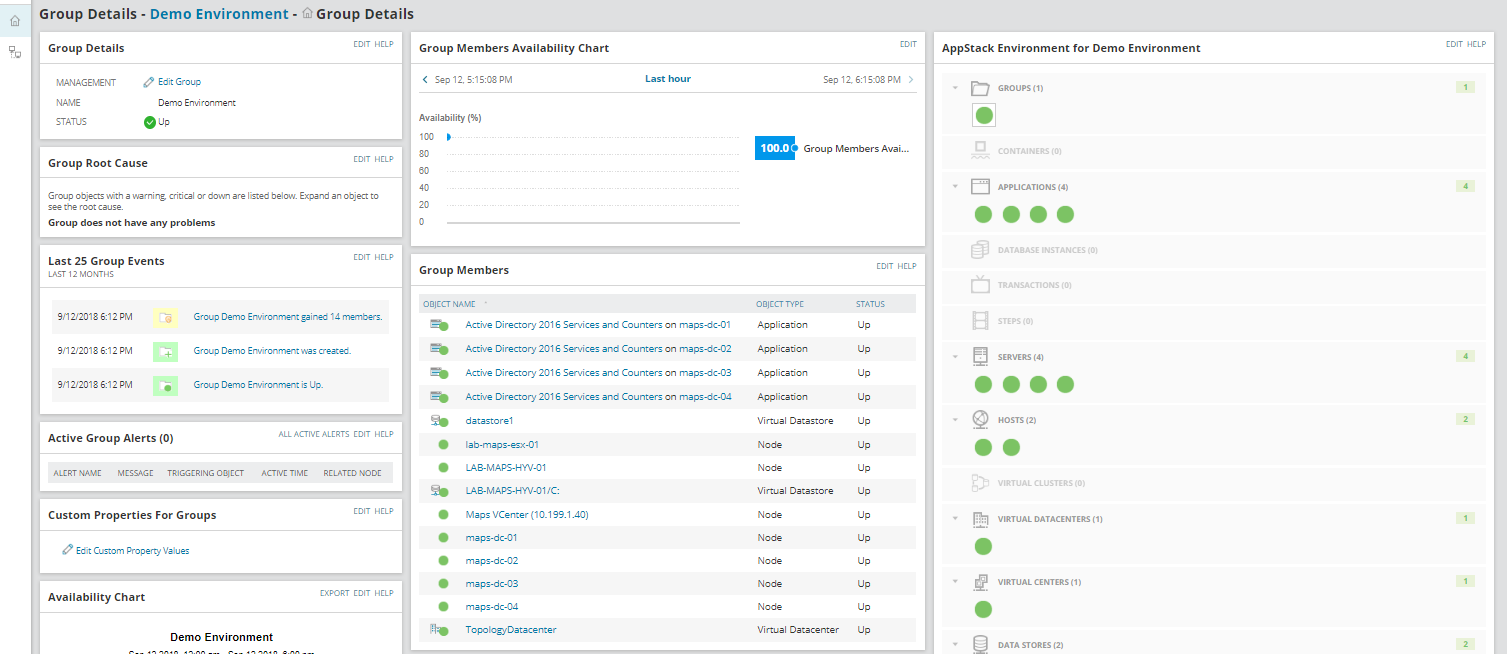Open Edit Group link
This screenshot has height=654, width=1507.
point(179,82)
